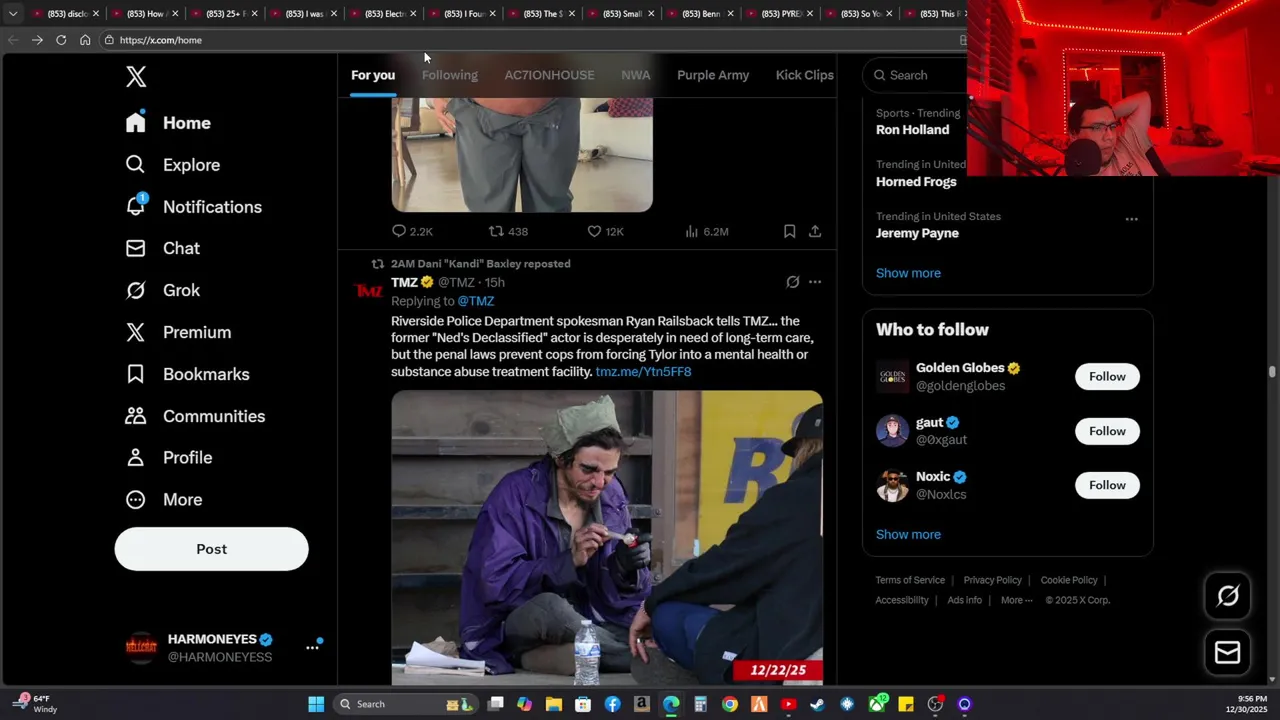Click the Post button

pos(211,549)
